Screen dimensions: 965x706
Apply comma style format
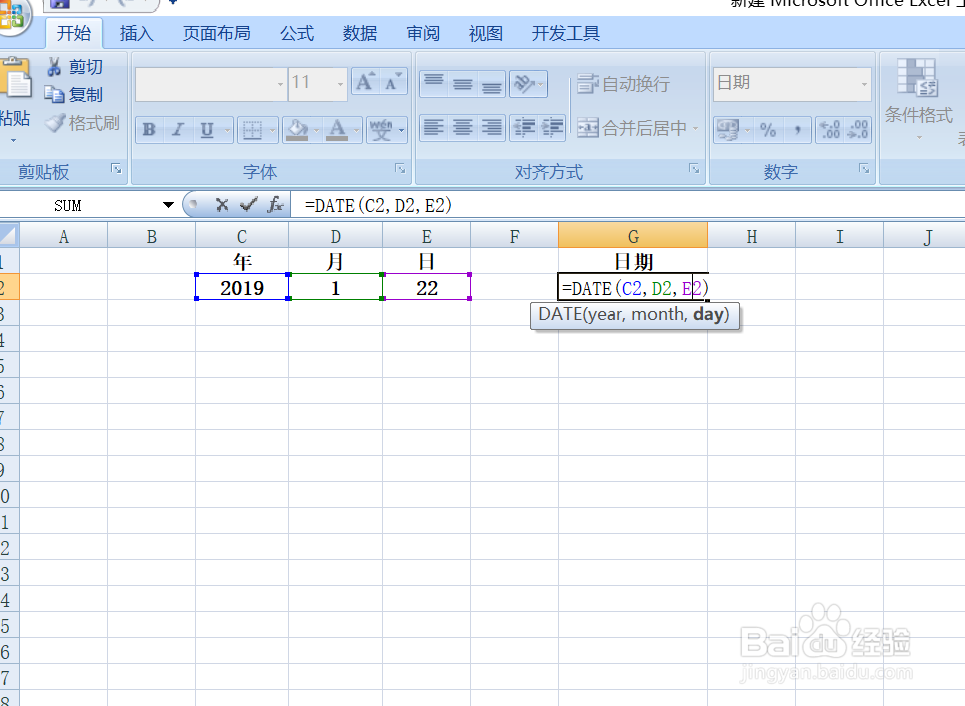[797, 129]
